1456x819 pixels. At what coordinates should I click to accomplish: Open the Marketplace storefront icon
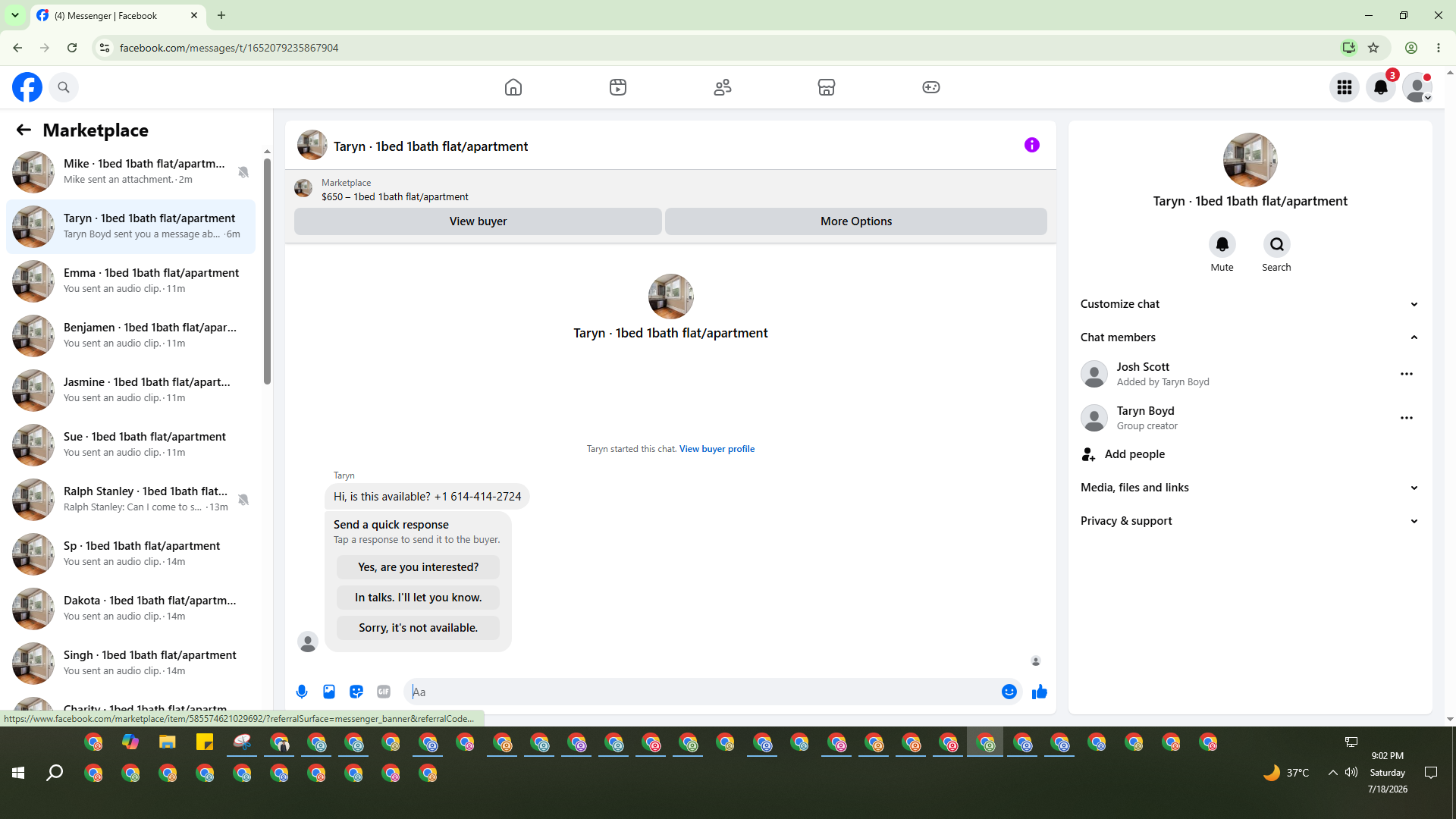(x=827, y=87)
